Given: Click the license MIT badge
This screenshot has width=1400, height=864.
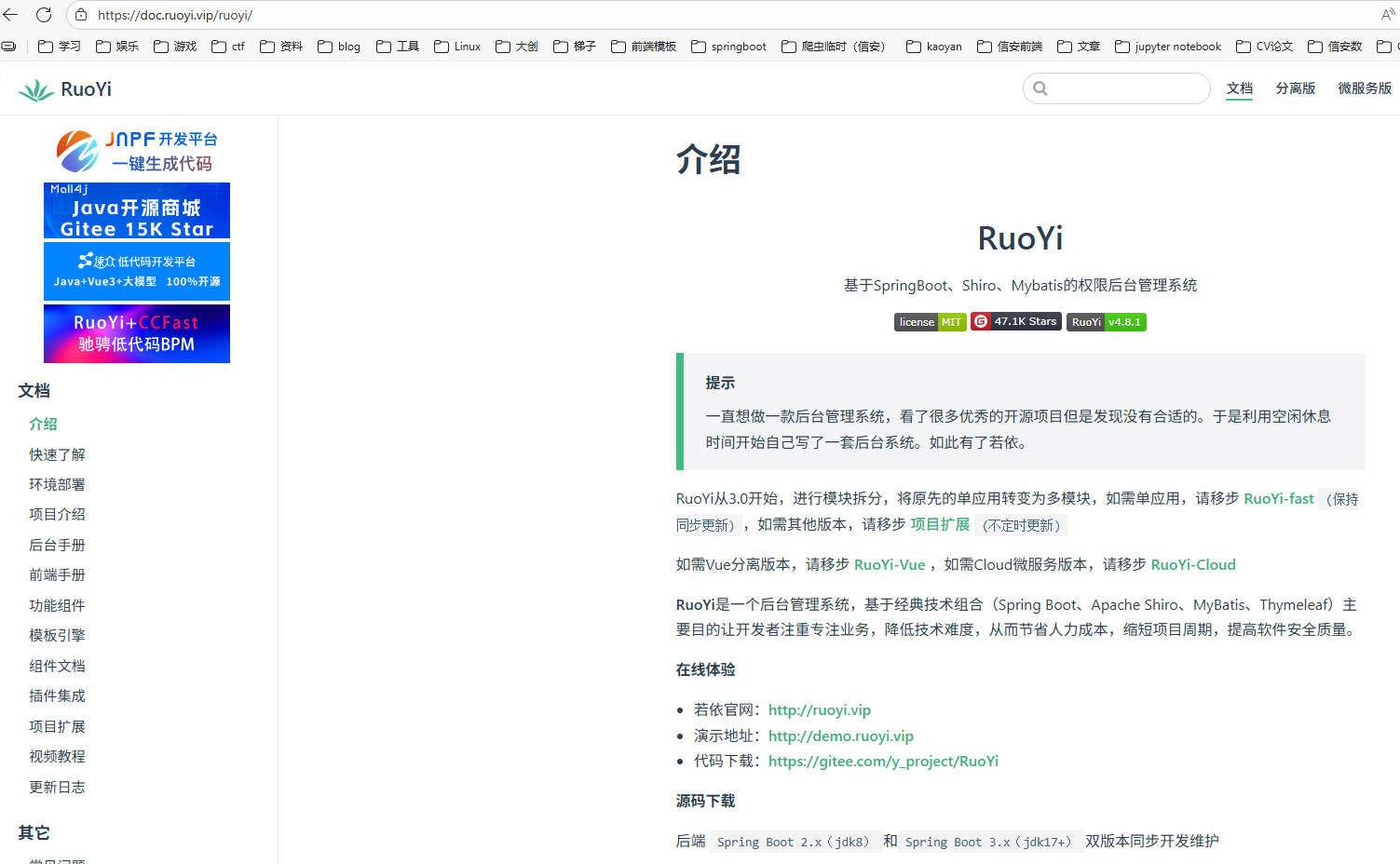Looking at the screenshot, I should click(930, 322).
